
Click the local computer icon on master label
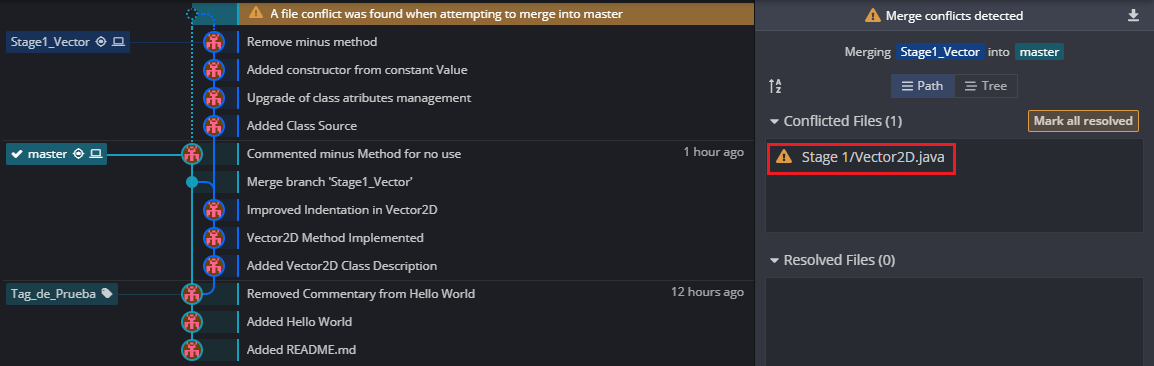[x=95, y=154]
